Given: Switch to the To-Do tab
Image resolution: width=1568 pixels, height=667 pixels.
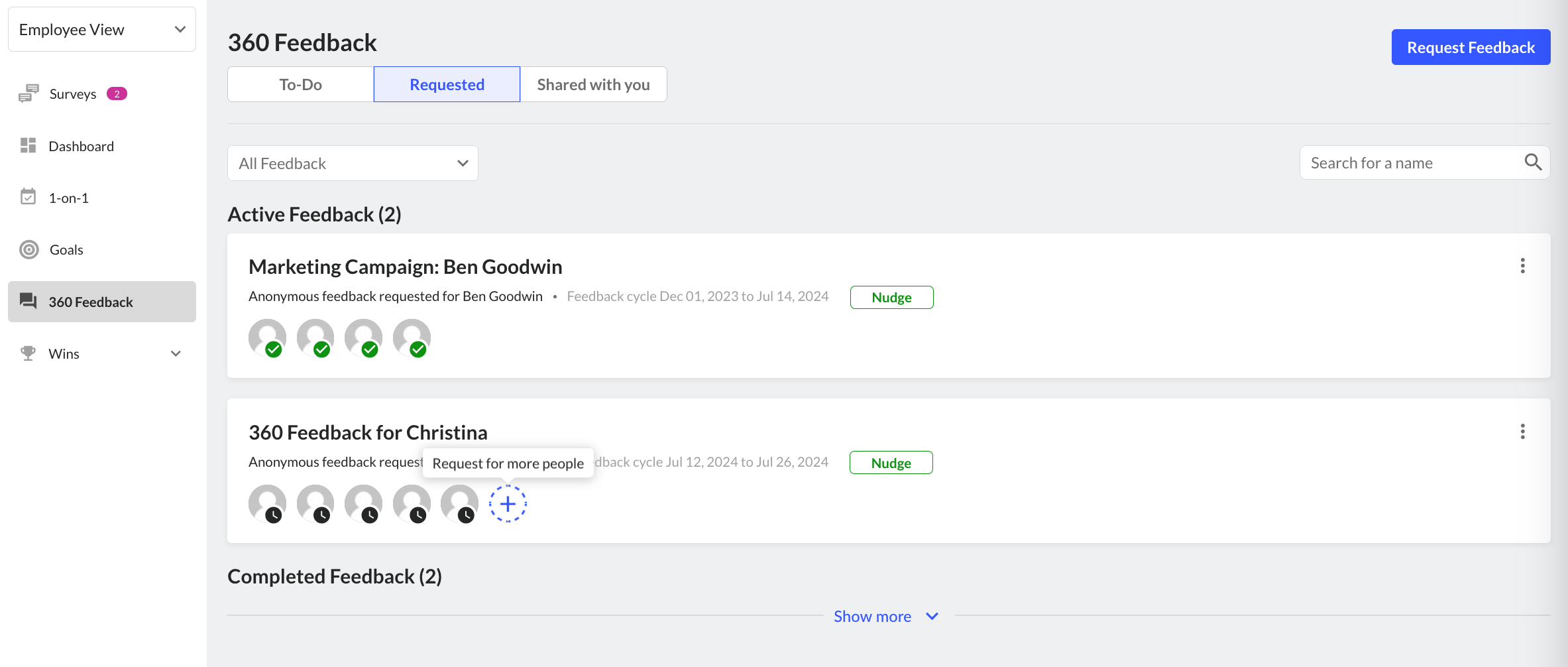Looking at the screenshot, I should (x=300, y=84).
